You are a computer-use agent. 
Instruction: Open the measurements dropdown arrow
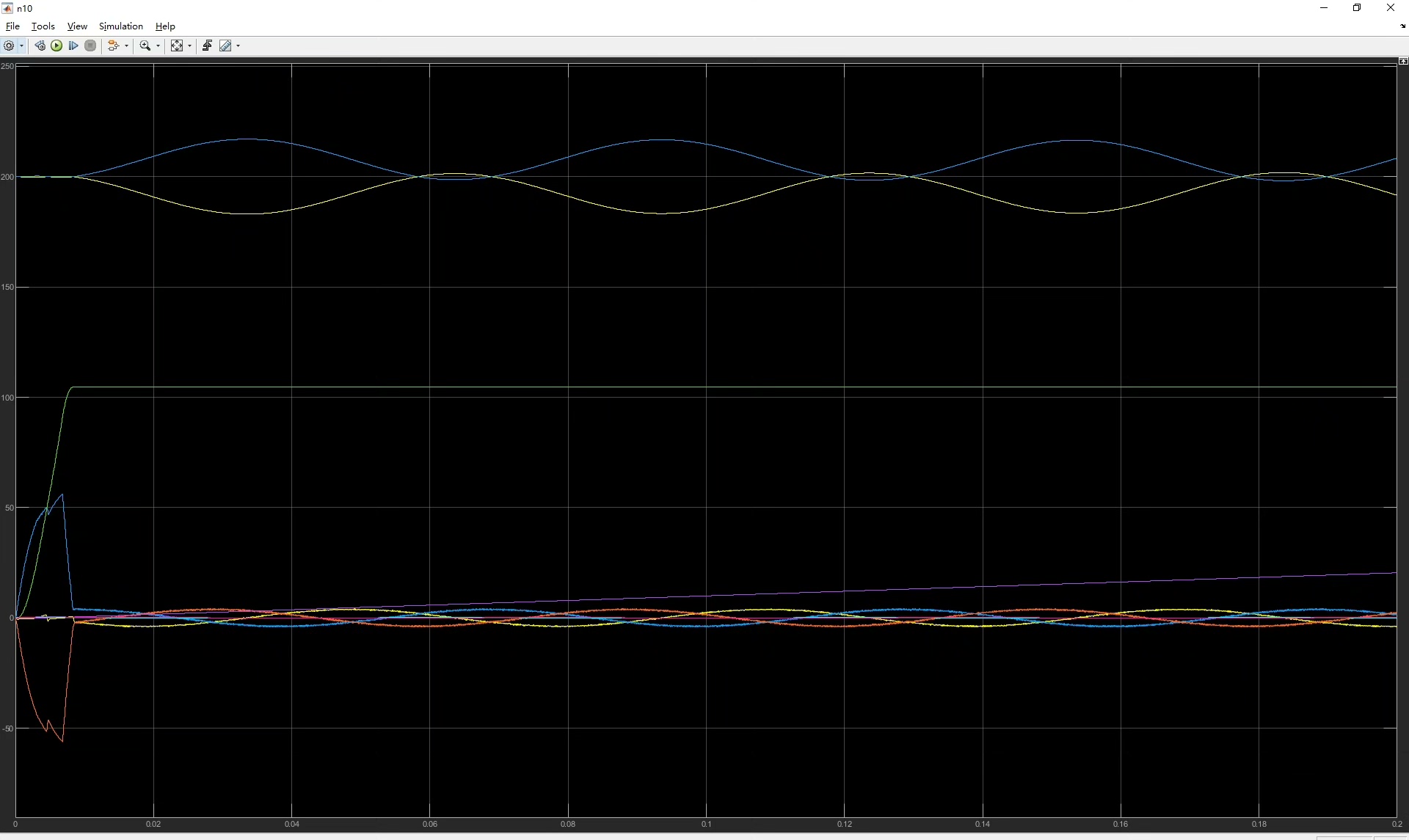238,45
